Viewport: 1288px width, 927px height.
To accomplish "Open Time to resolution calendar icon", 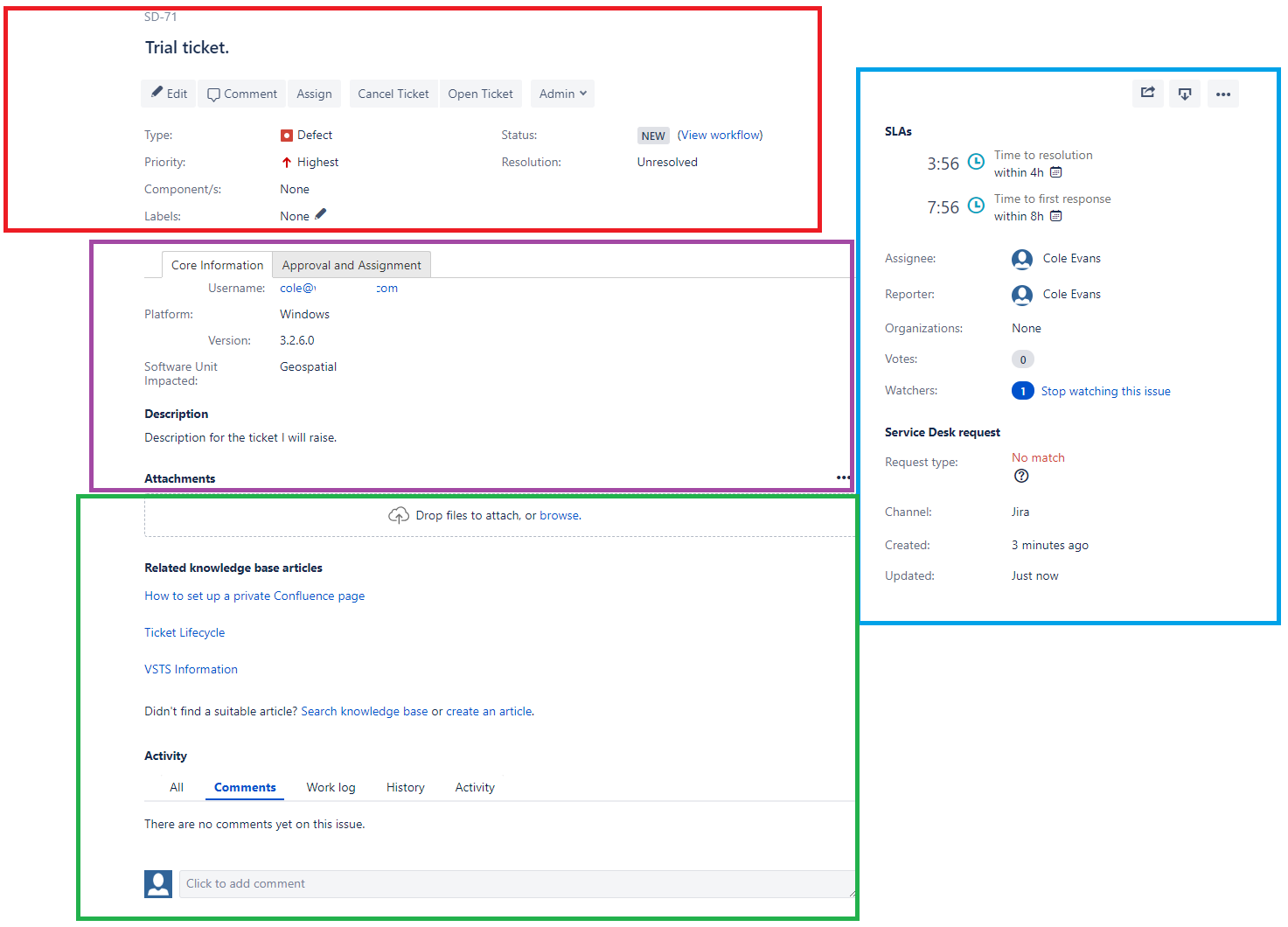I will (1056, 172).
